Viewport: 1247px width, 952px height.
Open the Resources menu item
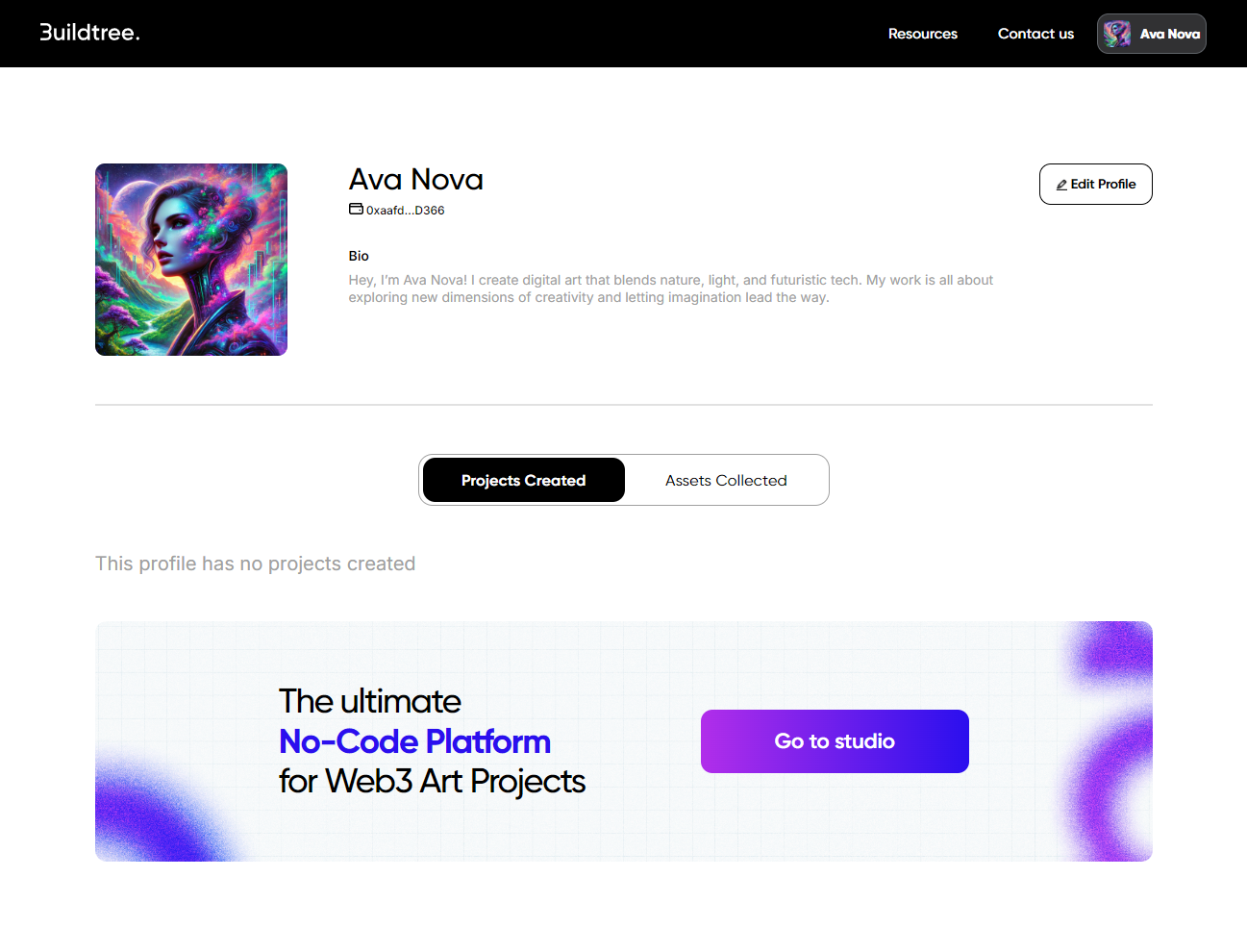click(922, 34)
